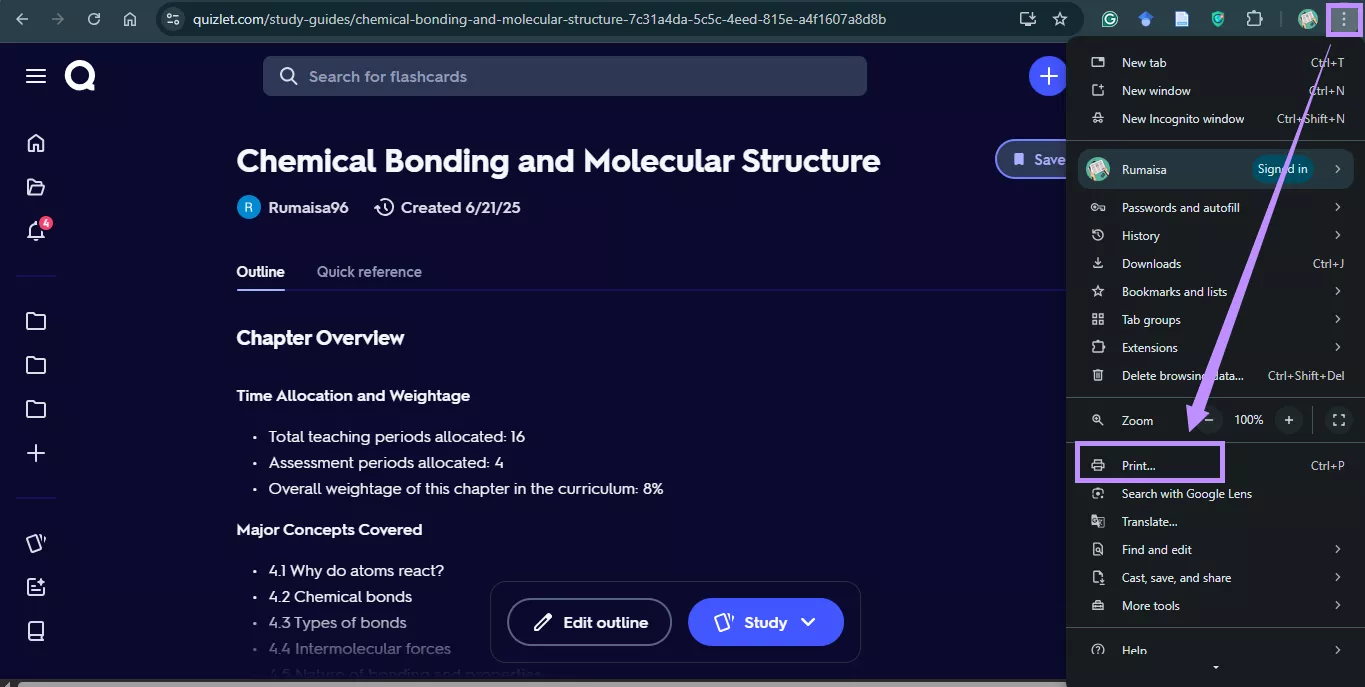The height and width of the screenshot is (687, 1365).
Task: Open study guides via the book icon
Action: (x=35, y=631)
